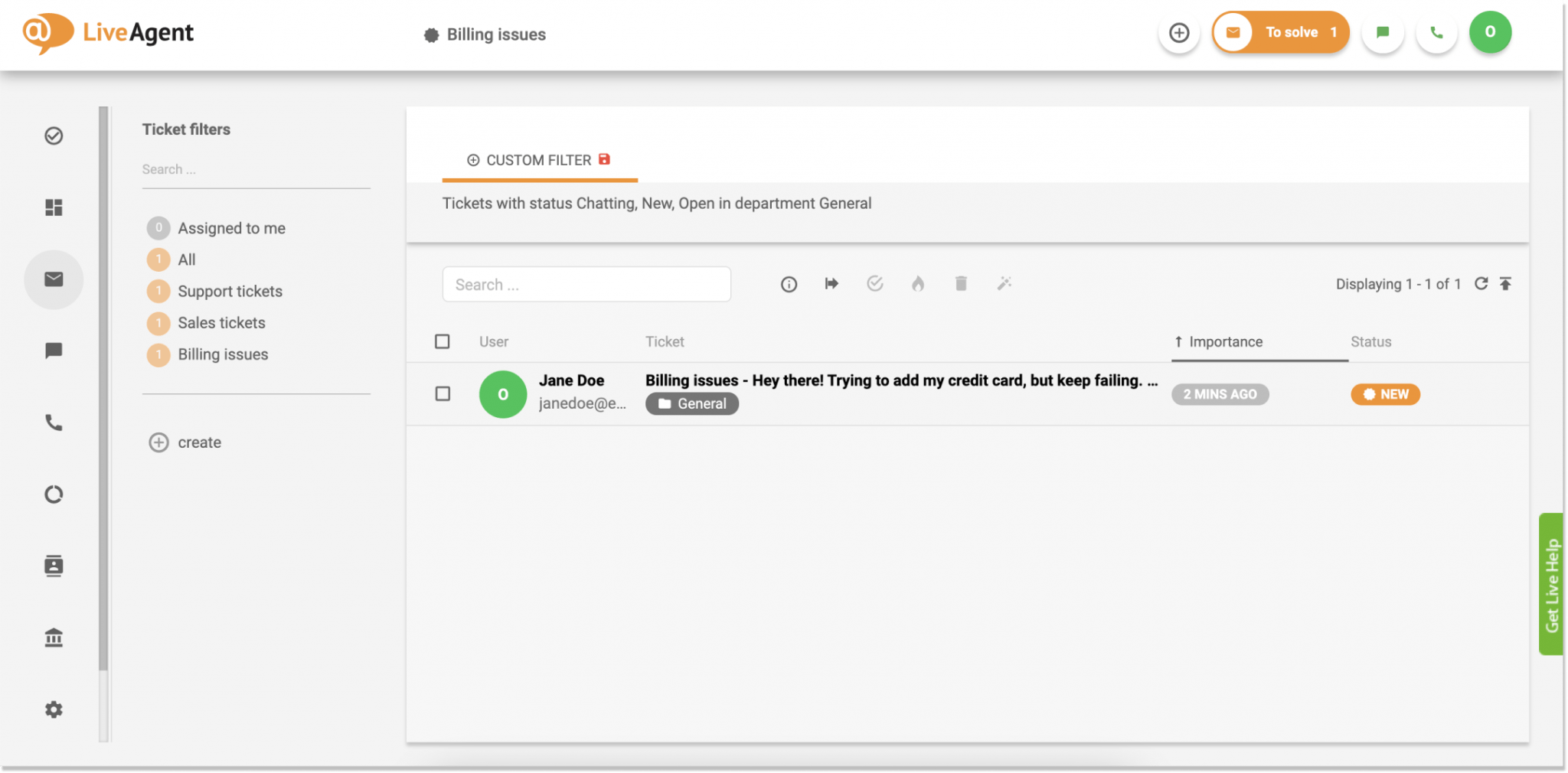Open the Tickets mailbox section in sidebar
Viewport: 1568px width, 773px height.
(x=54, y=279)
